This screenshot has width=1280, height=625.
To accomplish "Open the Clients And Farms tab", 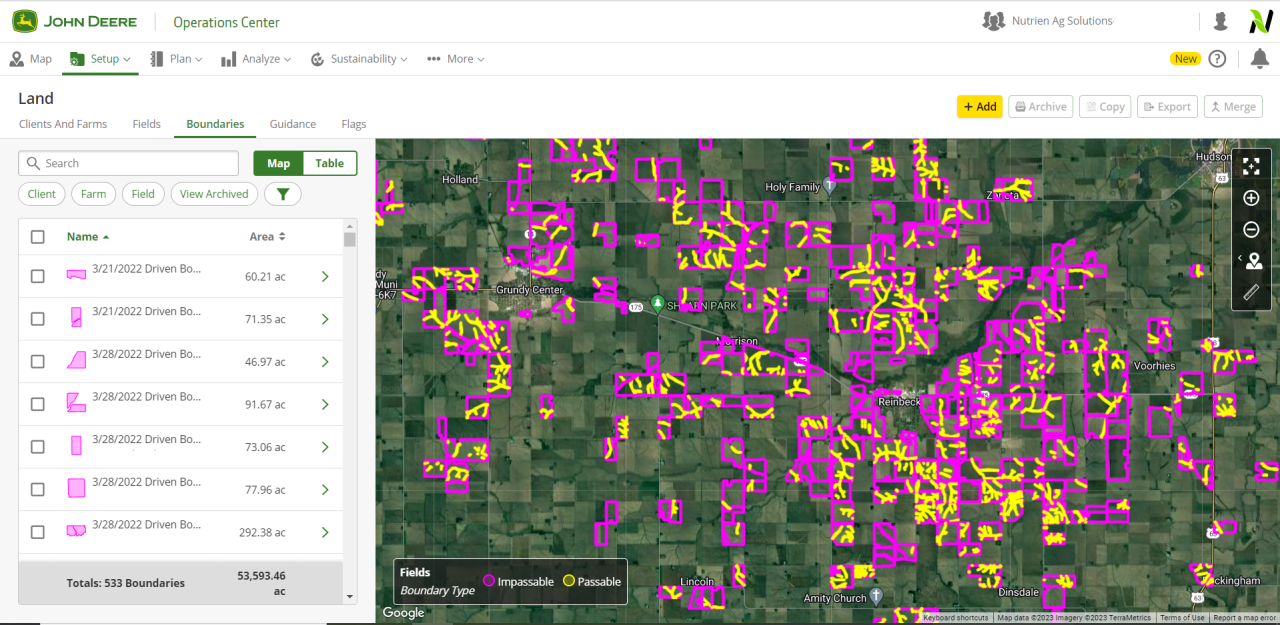I will tap(63, 124).
